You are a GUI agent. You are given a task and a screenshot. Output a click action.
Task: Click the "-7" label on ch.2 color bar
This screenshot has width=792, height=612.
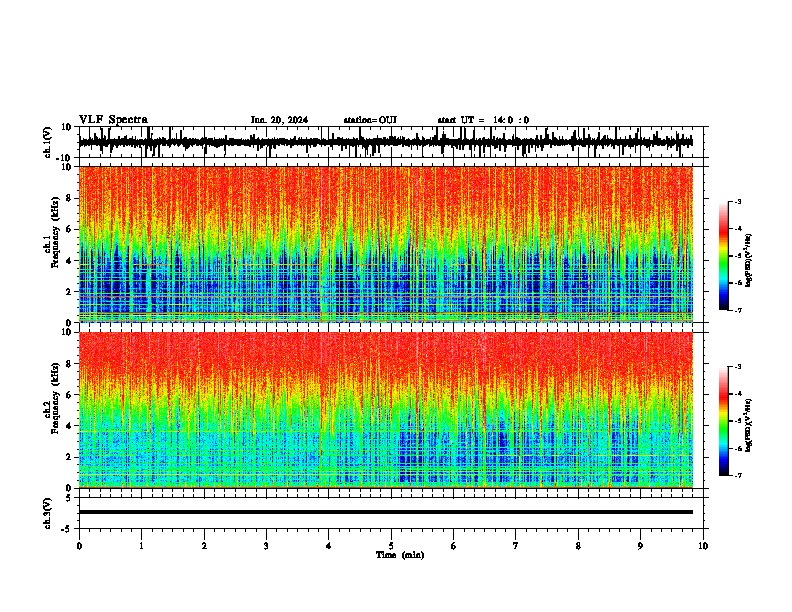[738, 476]
